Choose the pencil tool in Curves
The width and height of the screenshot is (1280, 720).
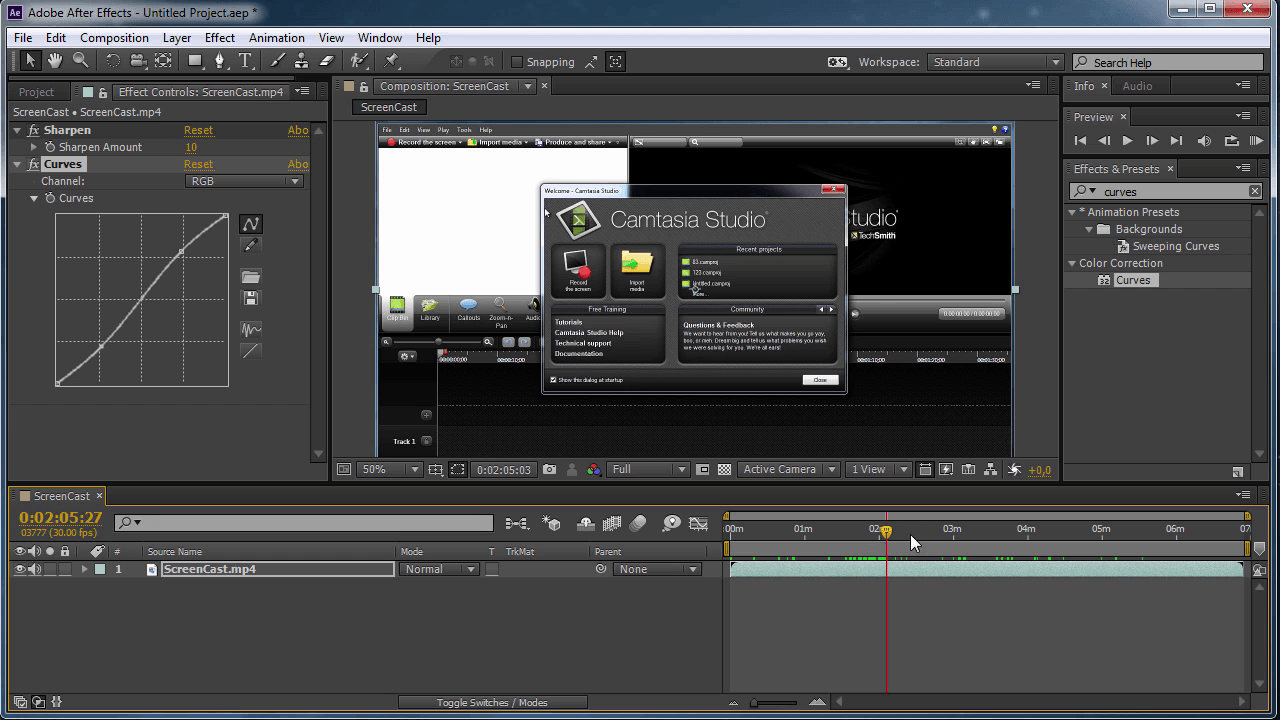tap(251, 245)
